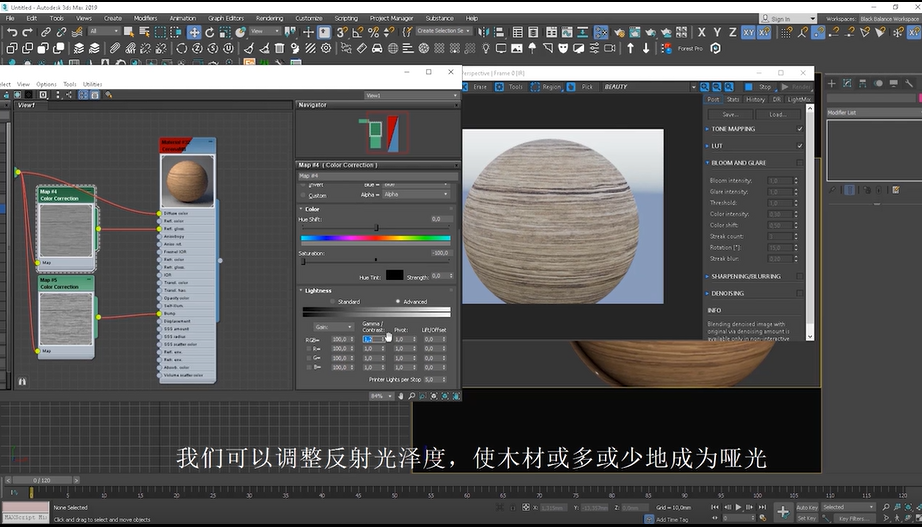Click the video camera icon in second toolbar
The image size is (922, 527).
610,48
